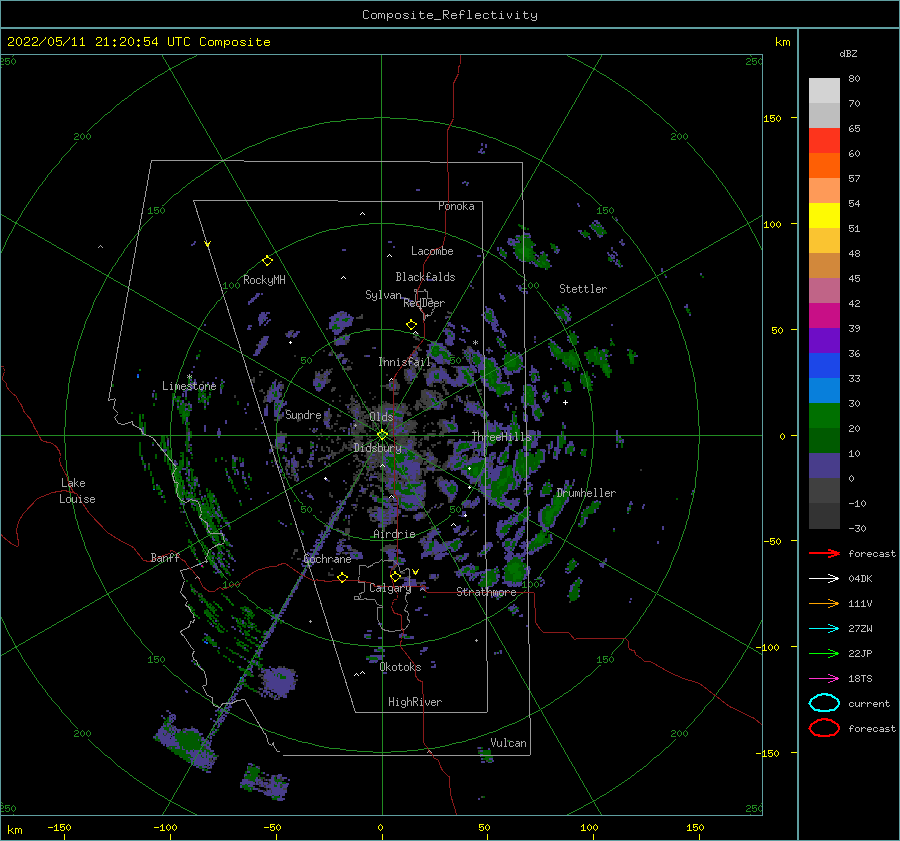
Task: Click the -150 tick on bottom axis
Action: [x=59, y=828]
